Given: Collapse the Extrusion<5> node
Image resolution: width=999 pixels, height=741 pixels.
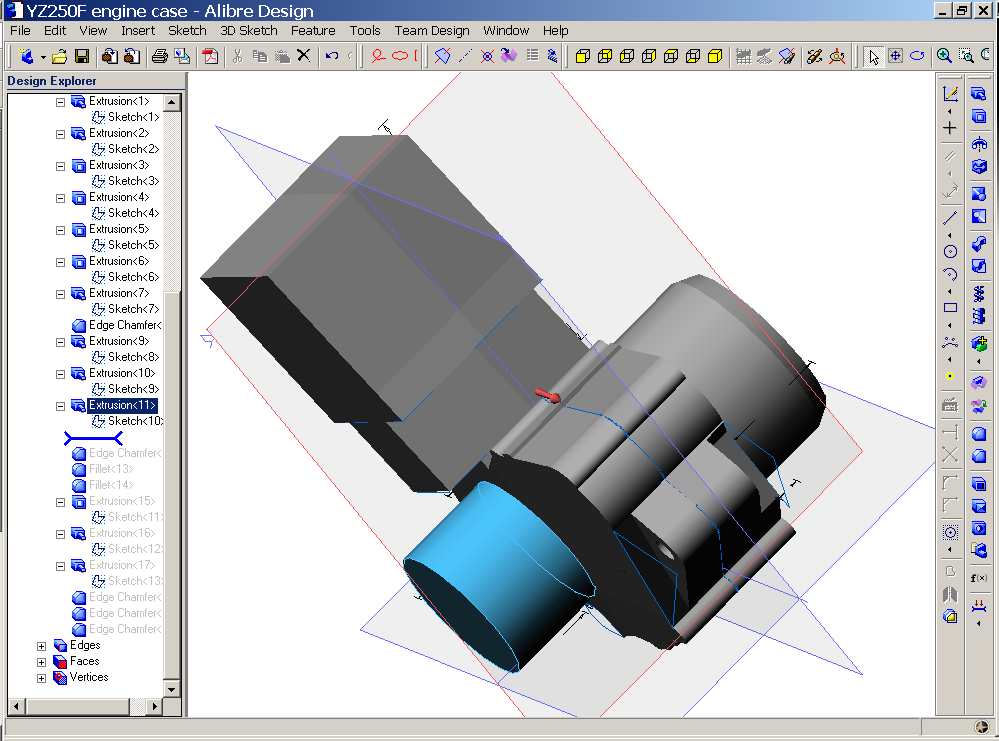Looking at the screenshot, I should point(61,230).
